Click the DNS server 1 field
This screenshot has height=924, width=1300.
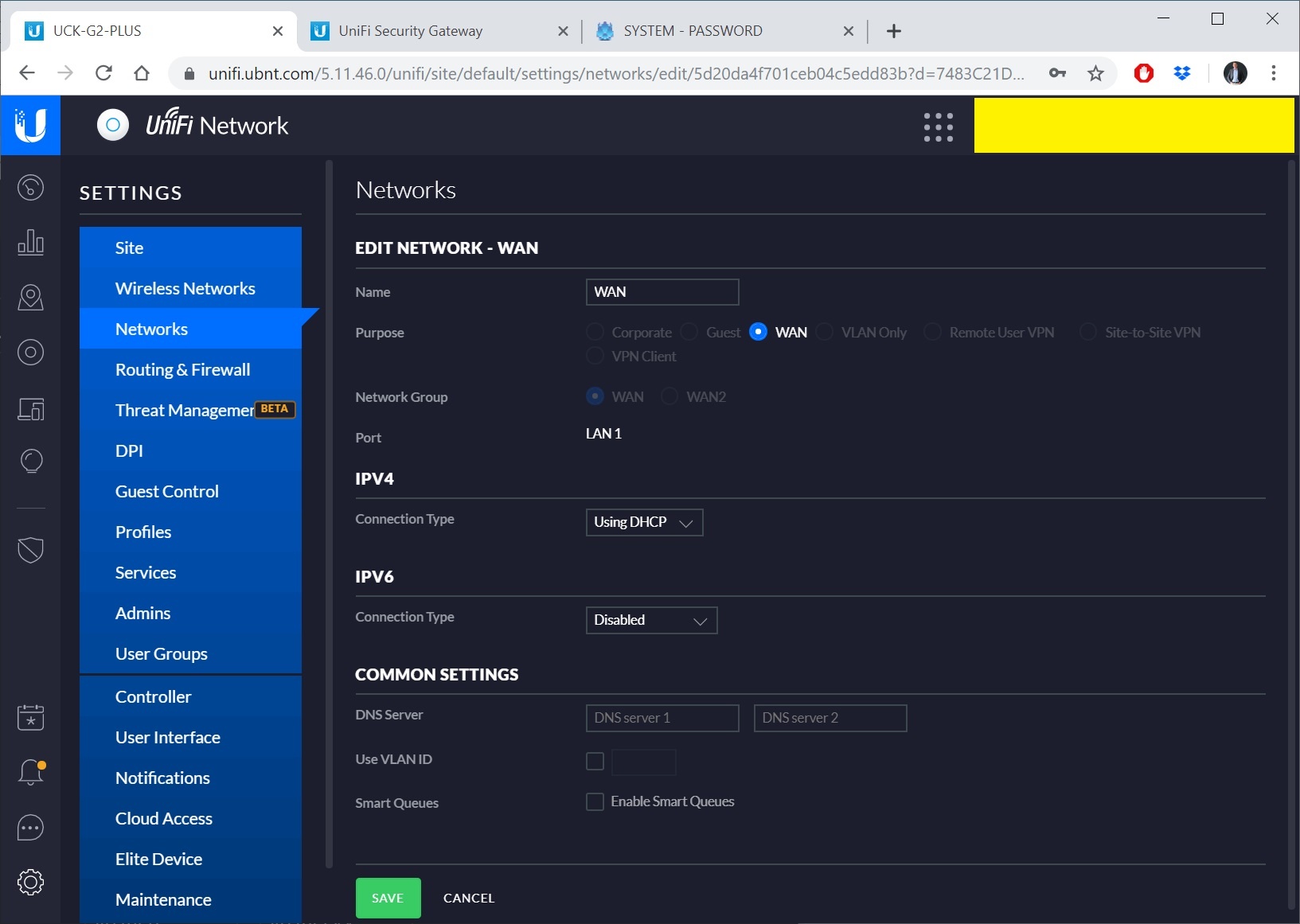click(x=662, y=718)
